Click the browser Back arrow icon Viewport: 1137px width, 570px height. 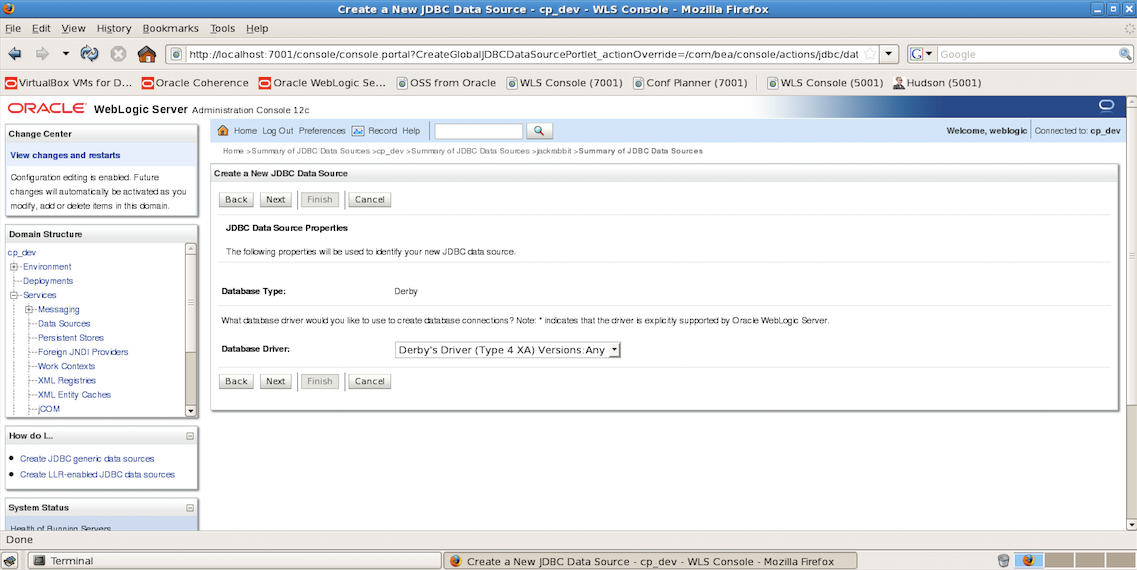(15, 54)
